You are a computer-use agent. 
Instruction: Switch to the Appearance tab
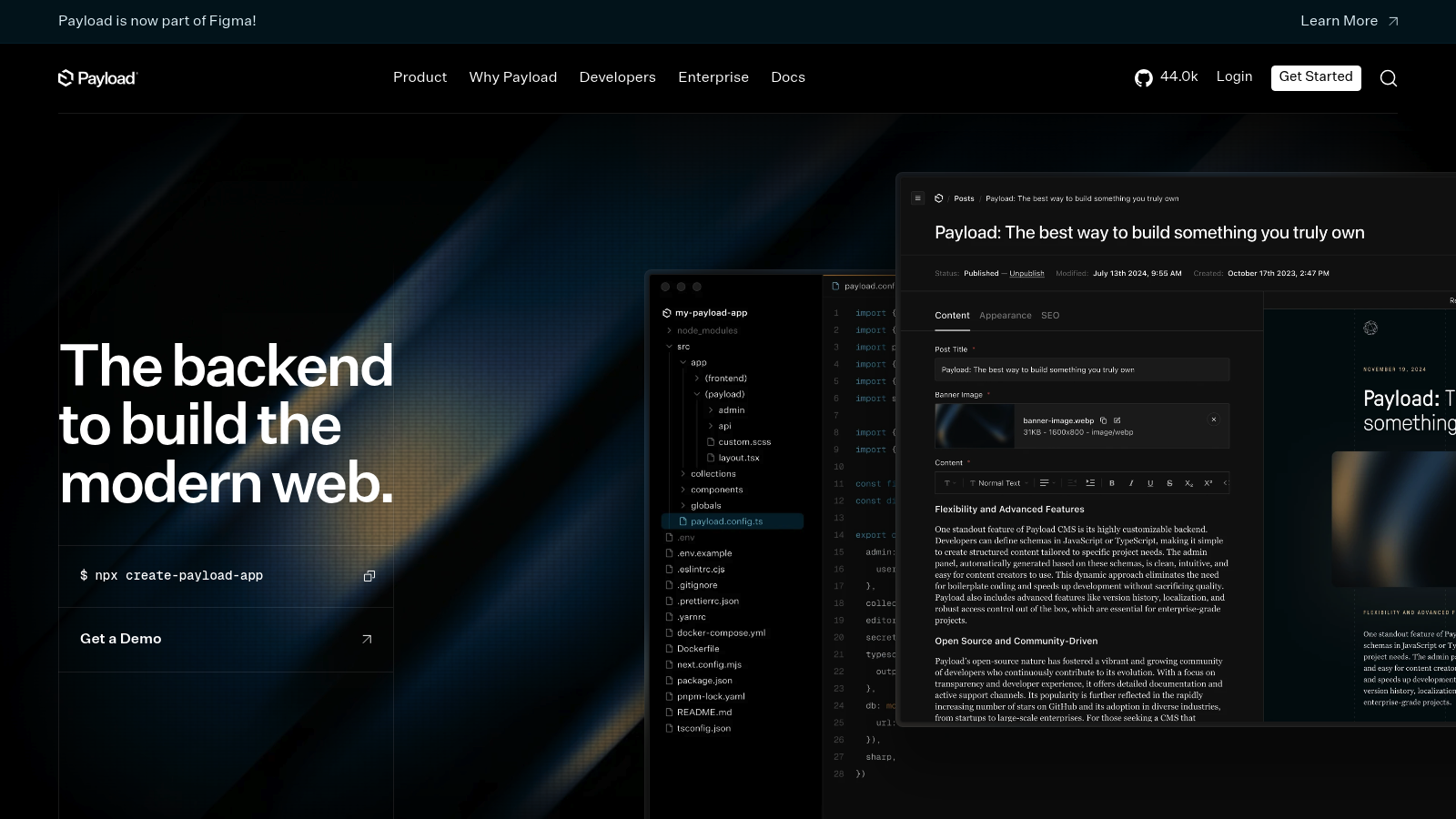1006,316
